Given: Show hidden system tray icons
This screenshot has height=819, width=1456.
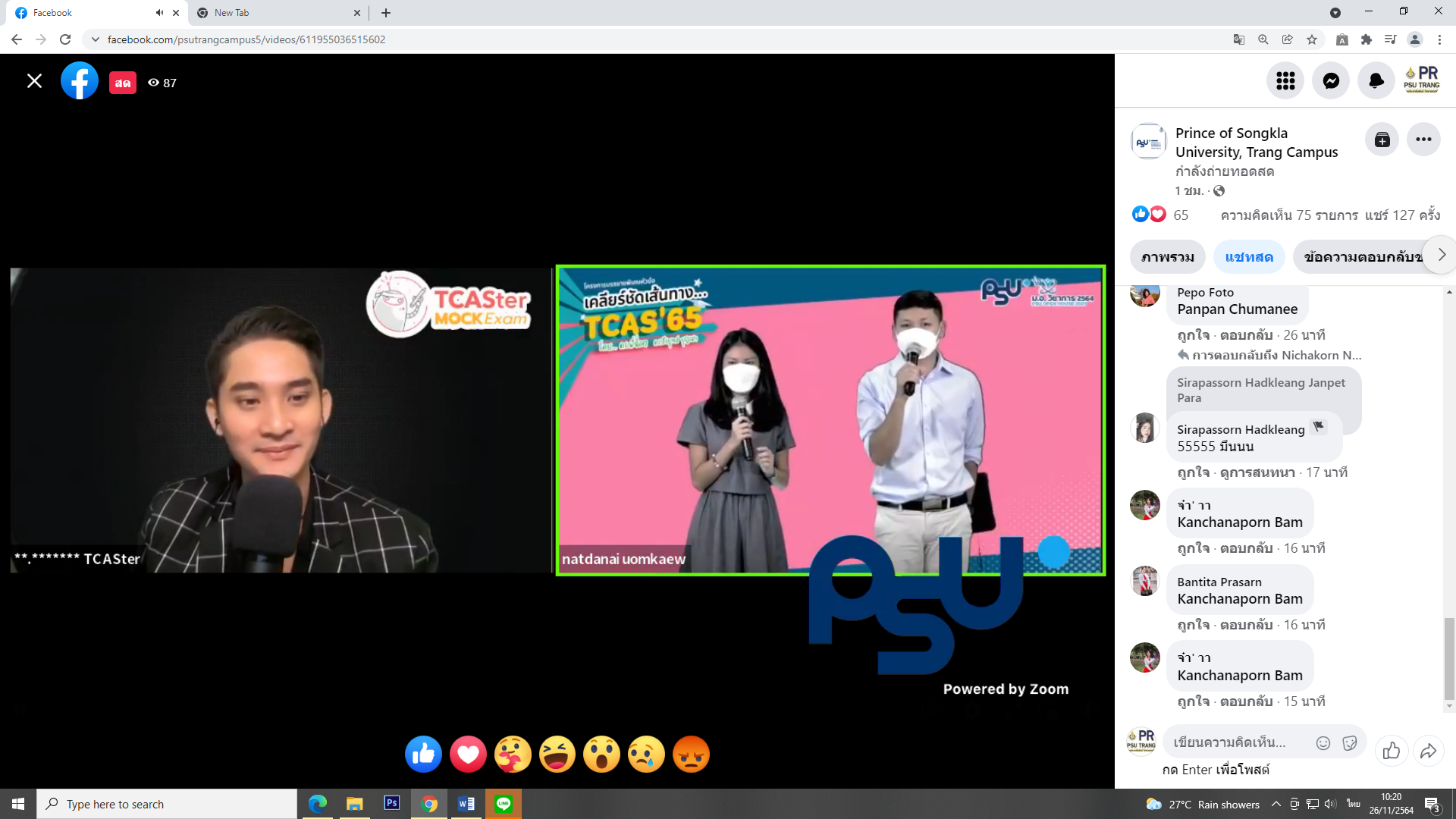Looking at the screenshot, I should (x=1276, y=805).
